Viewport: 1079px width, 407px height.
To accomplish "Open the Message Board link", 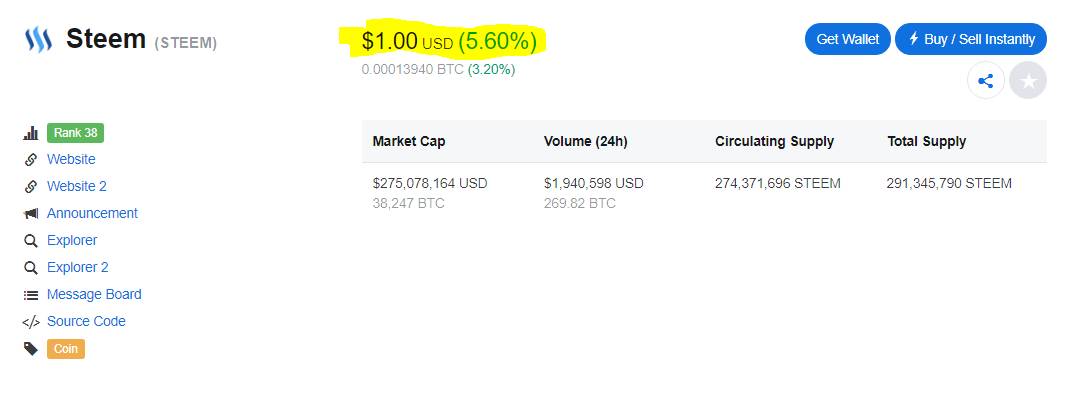I will 94,294.
